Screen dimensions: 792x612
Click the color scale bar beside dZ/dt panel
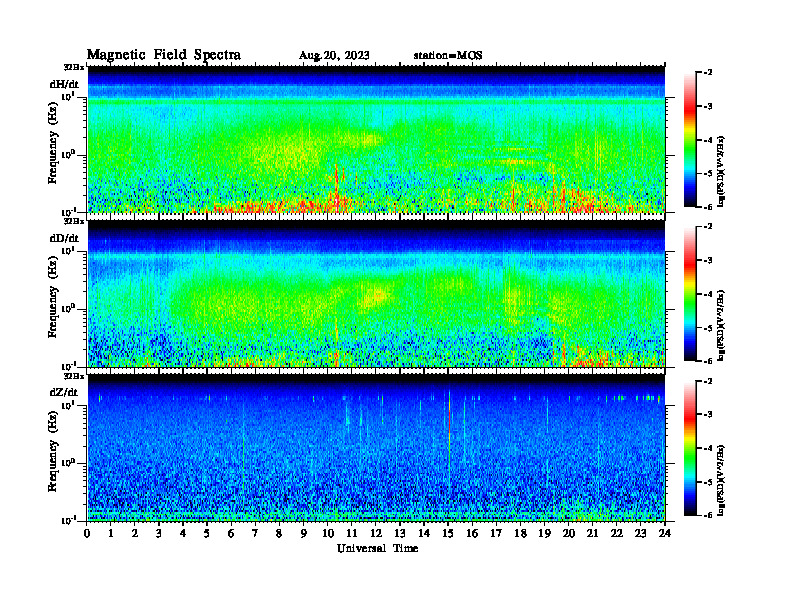689,448
